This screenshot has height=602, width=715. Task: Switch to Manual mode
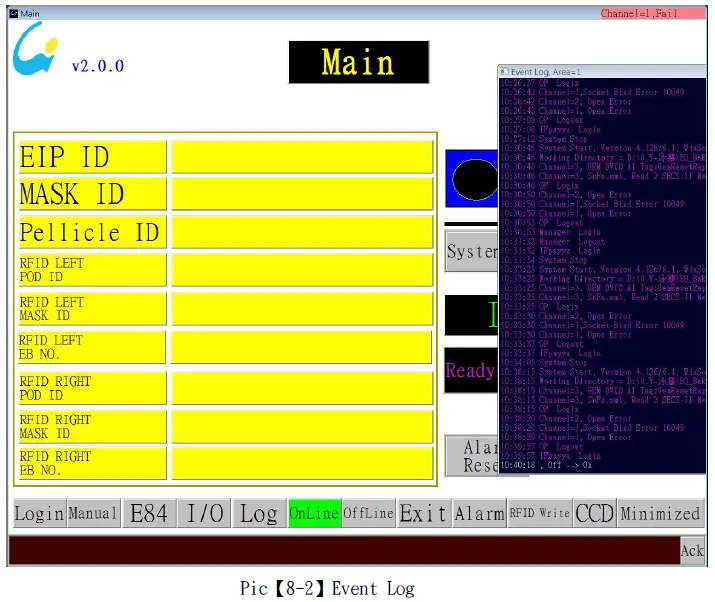[x=93, y=514]
